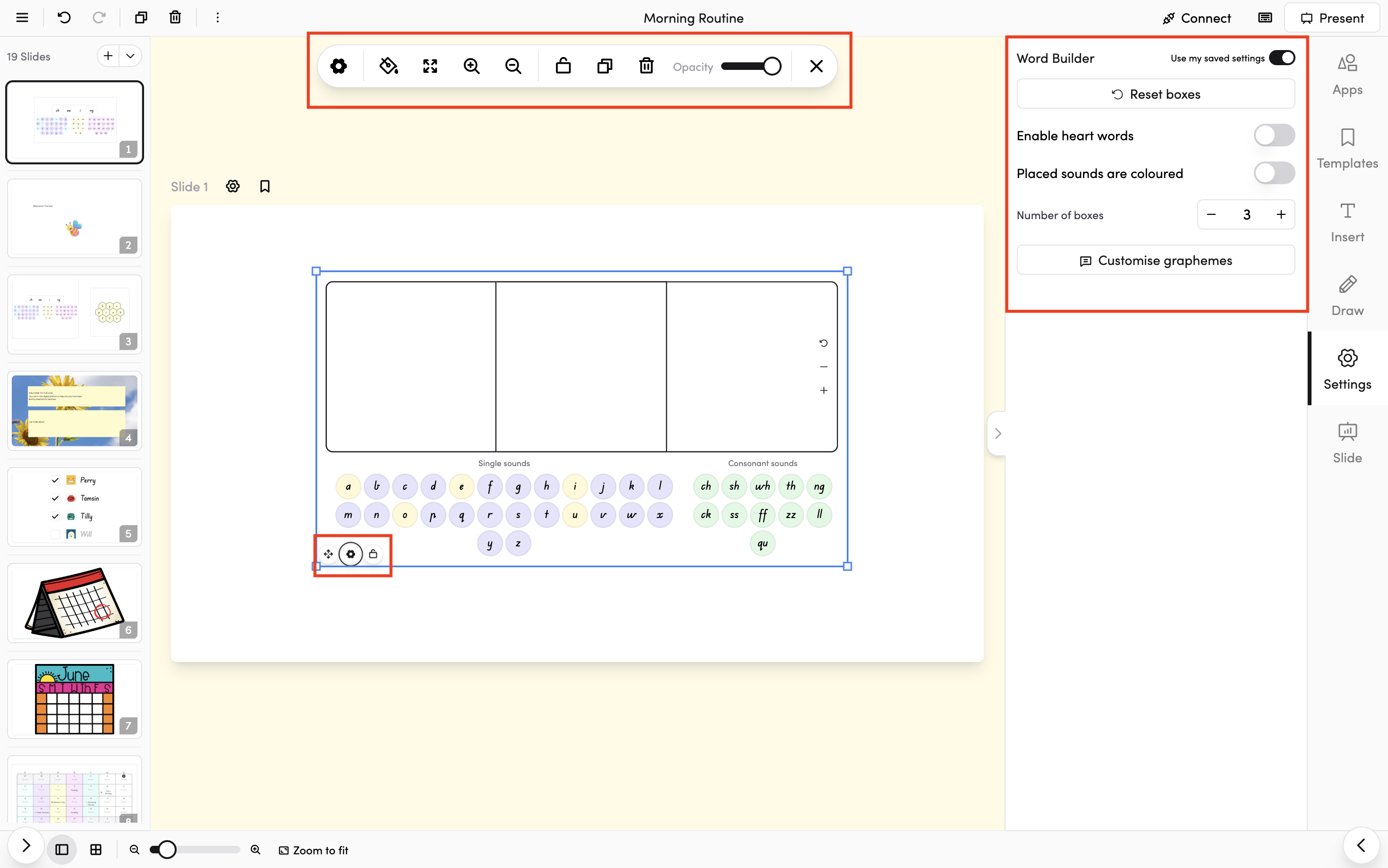The height and width of the screenshot is (868, 1388).
Task: Open the Apps tab in sidebar
Action: point(1346,75)
